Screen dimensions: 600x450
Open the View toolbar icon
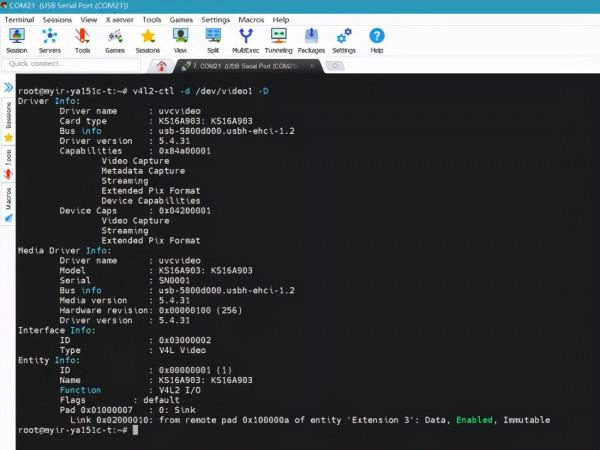[180, 41]
